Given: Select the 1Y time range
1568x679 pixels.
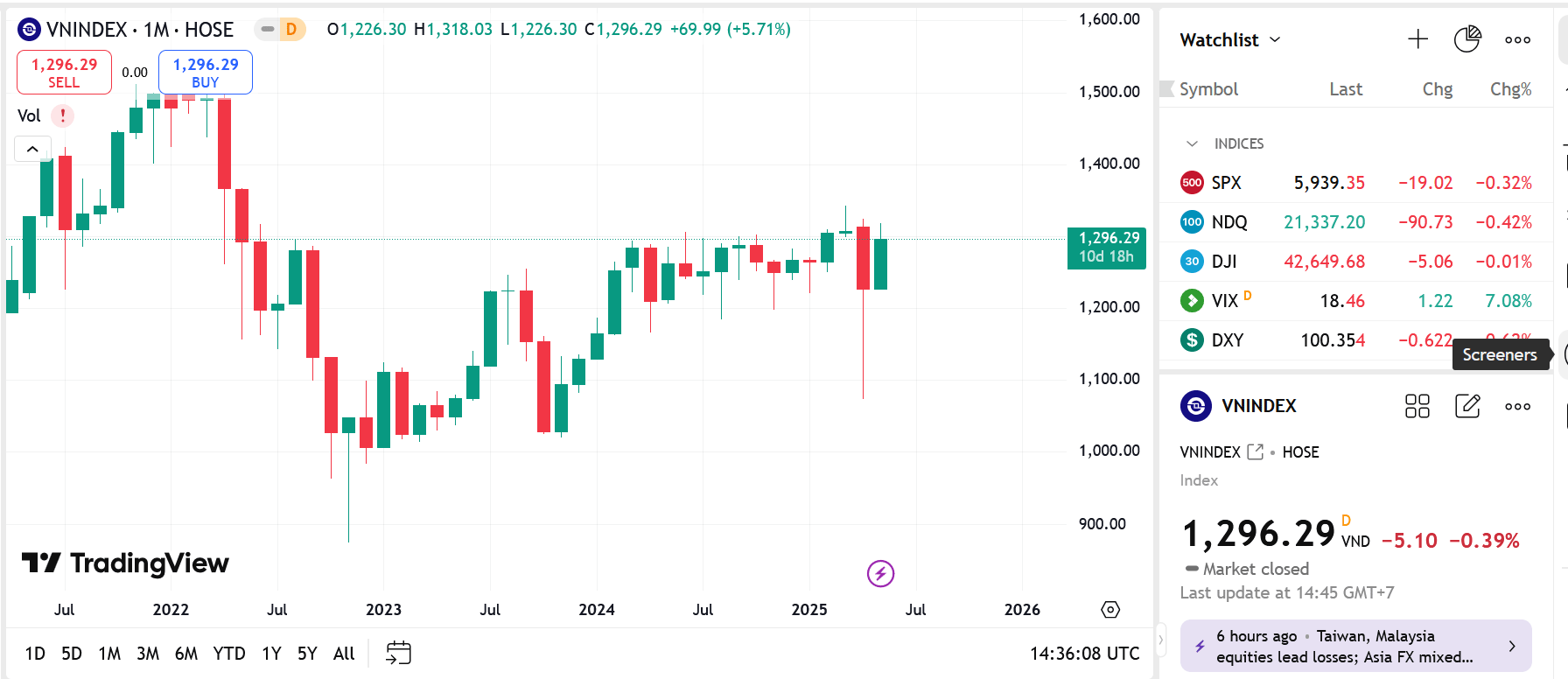Looking at the screenshot, I should point(271,654).
